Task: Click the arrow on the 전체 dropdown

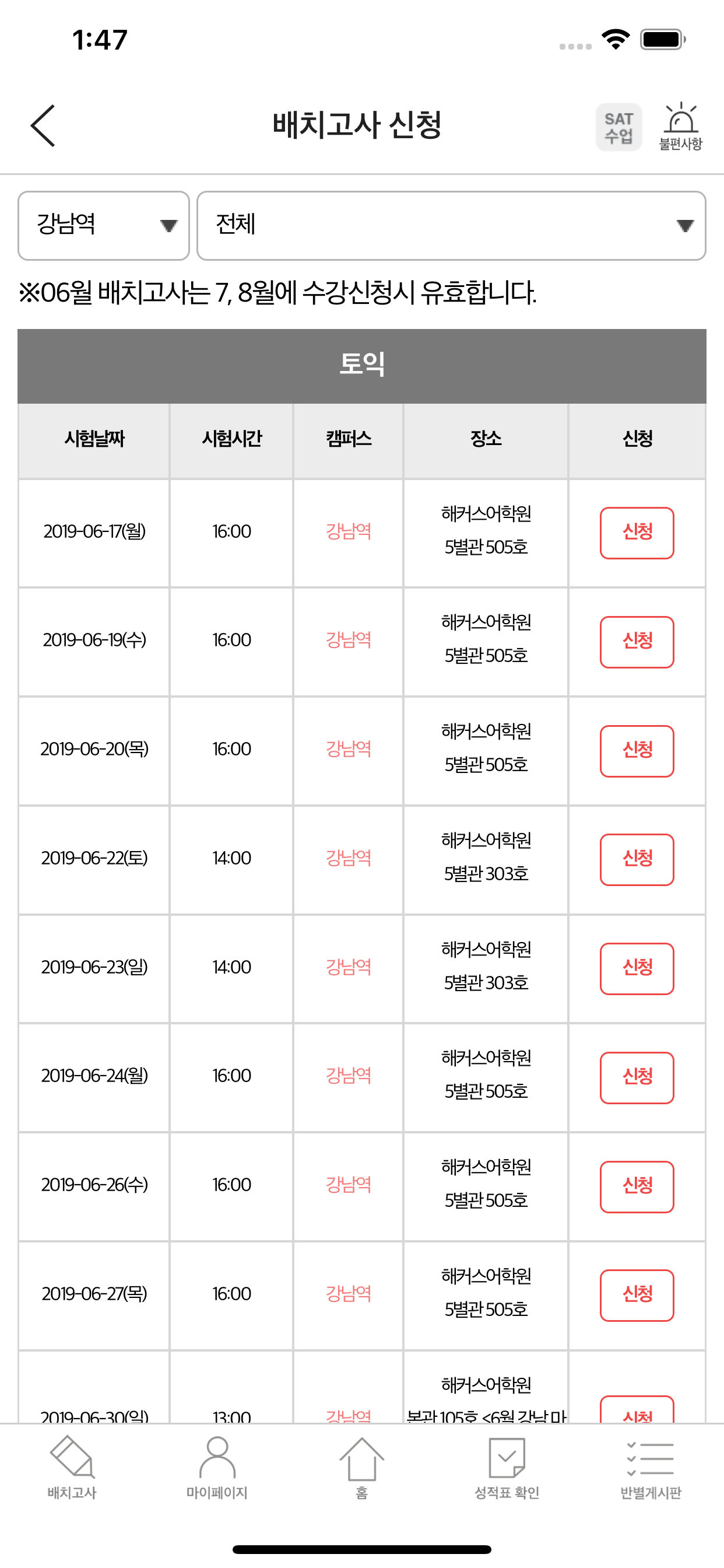Action: point(685,226)
